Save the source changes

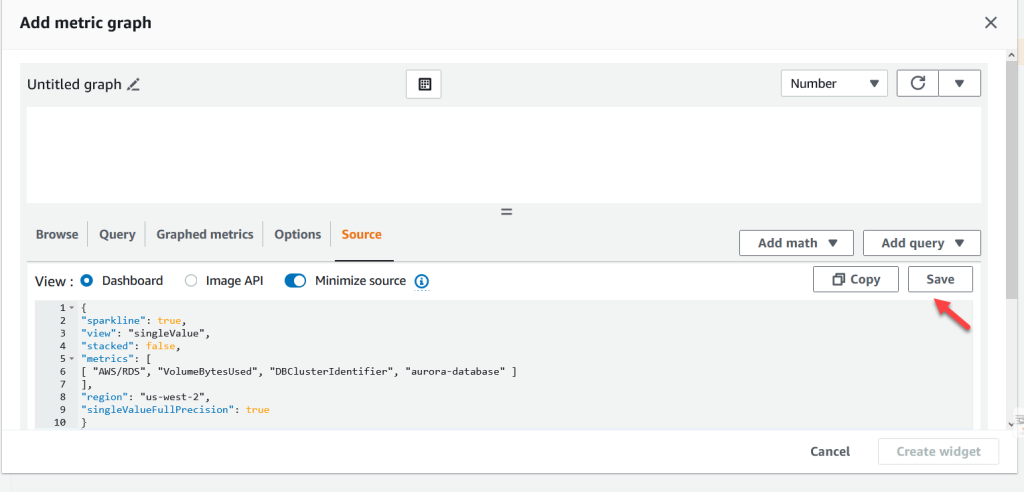[x=940, y=280]
